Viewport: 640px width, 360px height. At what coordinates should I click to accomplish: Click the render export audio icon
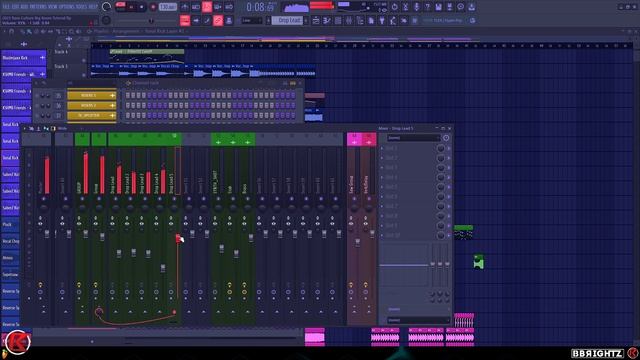click(449, 7)
